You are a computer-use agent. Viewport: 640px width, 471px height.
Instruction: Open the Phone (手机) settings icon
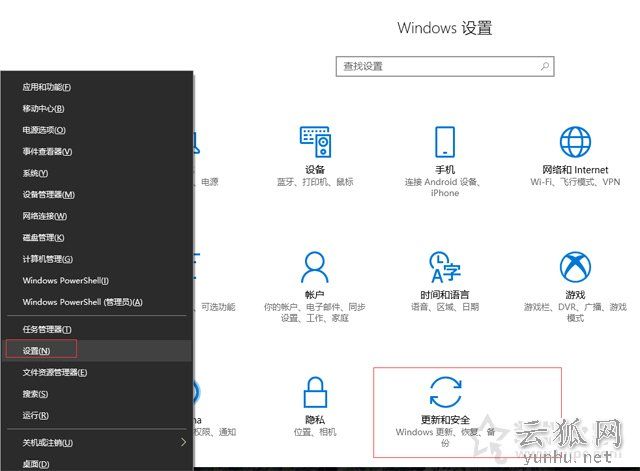point(445,142)
